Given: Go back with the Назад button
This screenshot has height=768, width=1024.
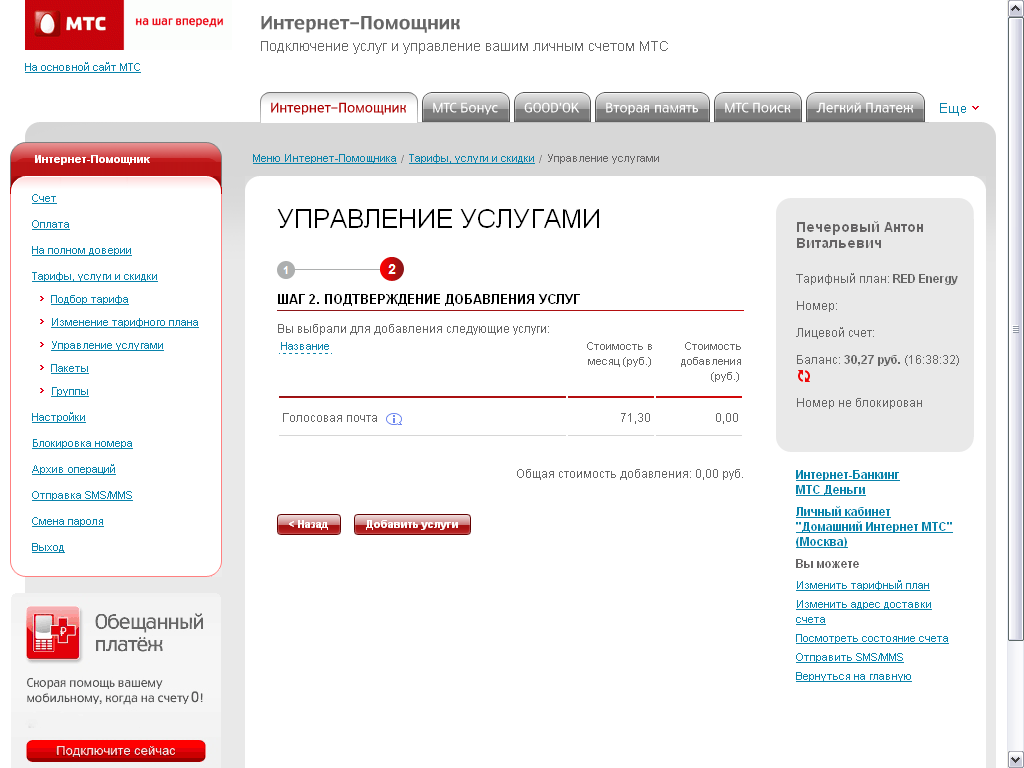Looking at the screenshot, I should (x=308, y=524).
